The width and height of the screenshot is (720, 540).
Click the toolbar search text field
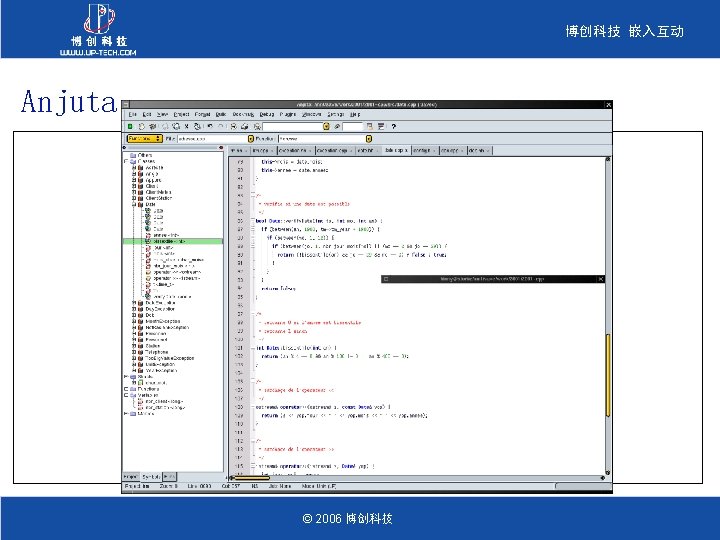tap(292, 126)
